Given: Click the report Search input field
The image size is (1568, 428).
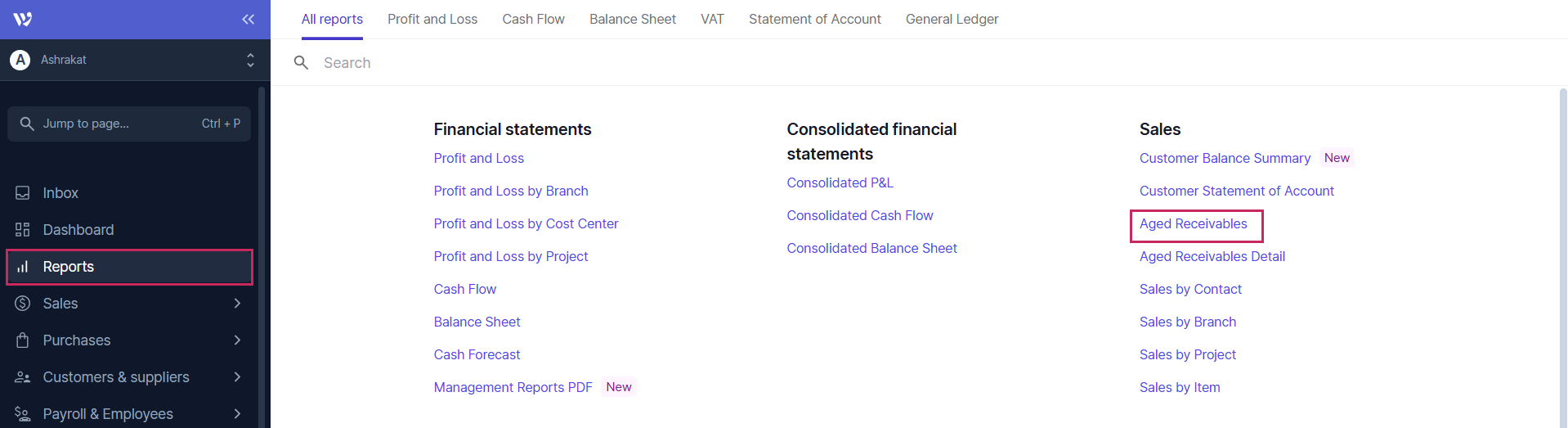Looking at the screenshot, I should pos(572,63).
